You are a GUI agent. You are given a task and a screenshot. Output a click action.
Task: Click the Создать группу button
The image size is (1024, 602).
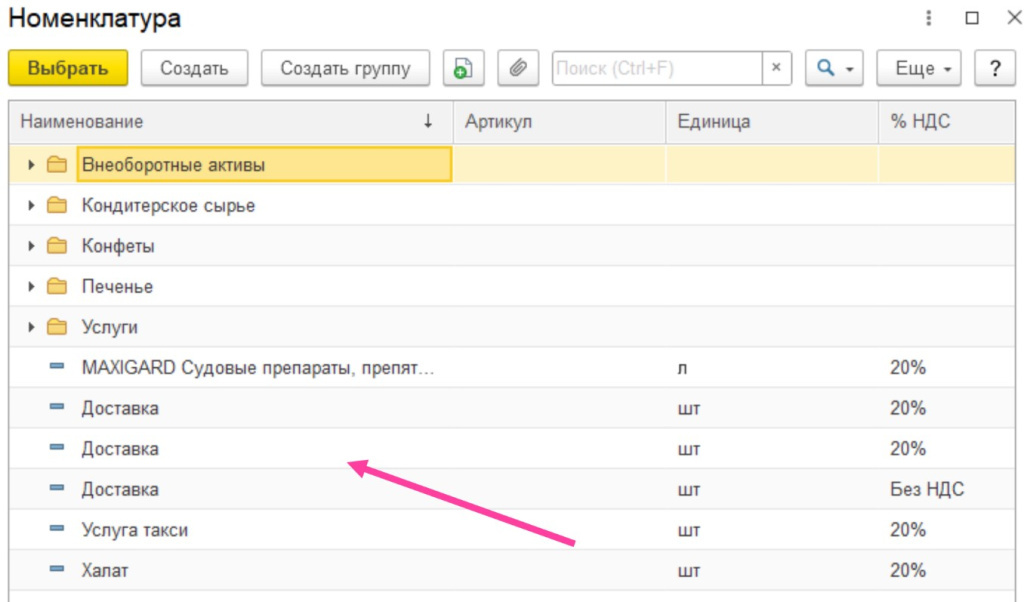pyautogui.click(x=345, y=68)
